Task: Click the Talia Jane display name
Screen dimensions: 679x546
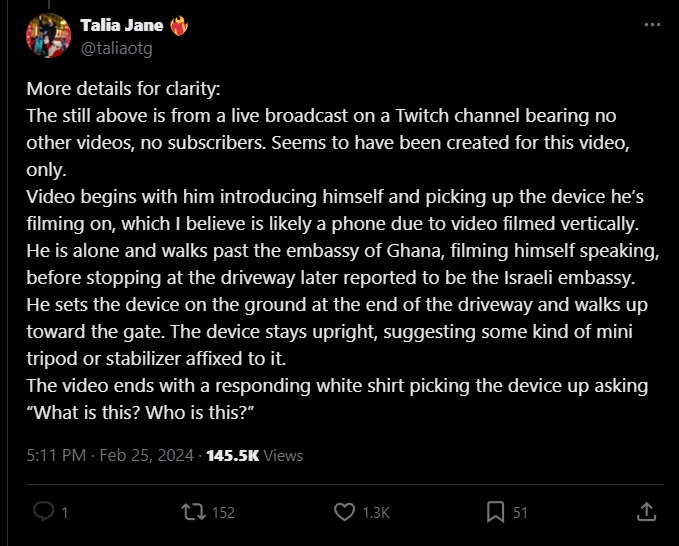Action: coord(122,25)
